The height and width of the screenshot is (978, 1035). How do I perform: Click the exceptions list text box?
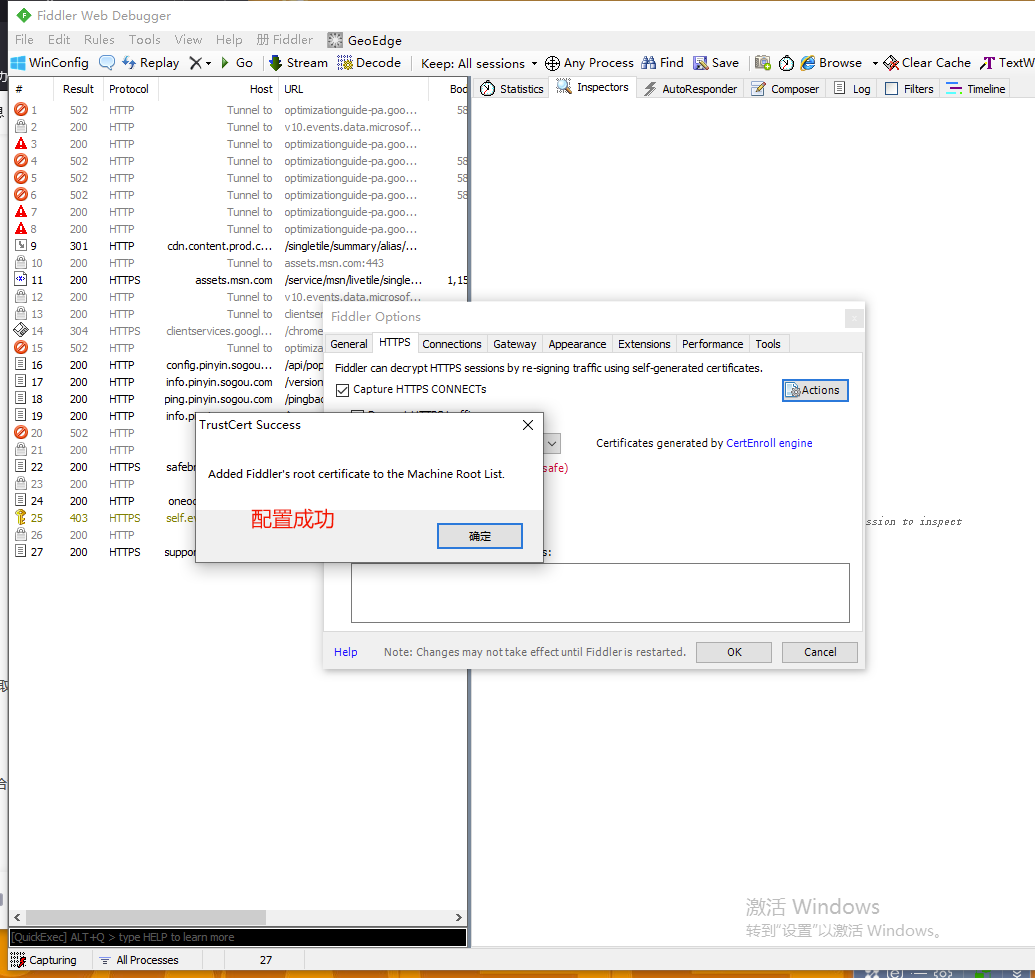pos(600,593)
